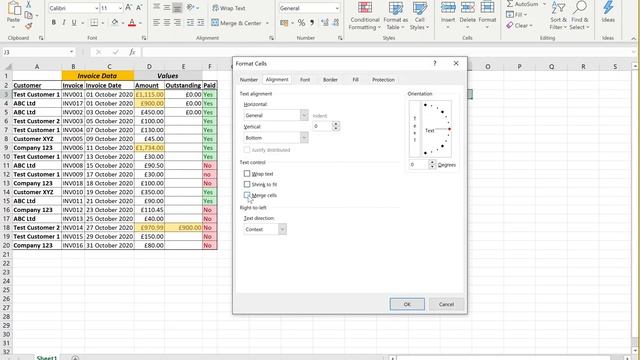Click the Fill Color bucket icon
This screenshot has width=640, height=360.
tap(115, 23)
